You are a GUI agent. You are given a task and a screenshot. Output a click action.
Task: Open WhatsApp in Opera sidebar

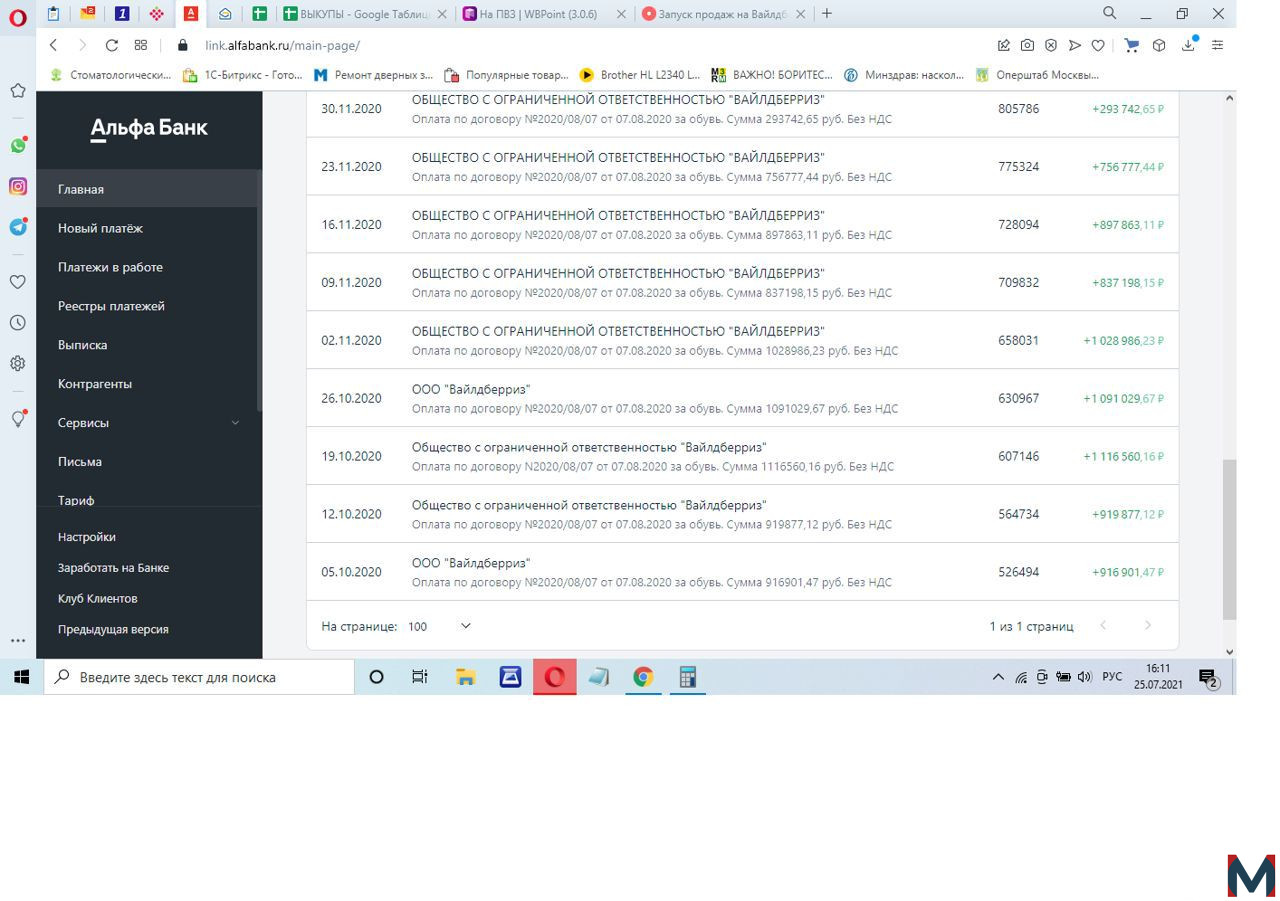pyautogui.click(x=18, y=145)
